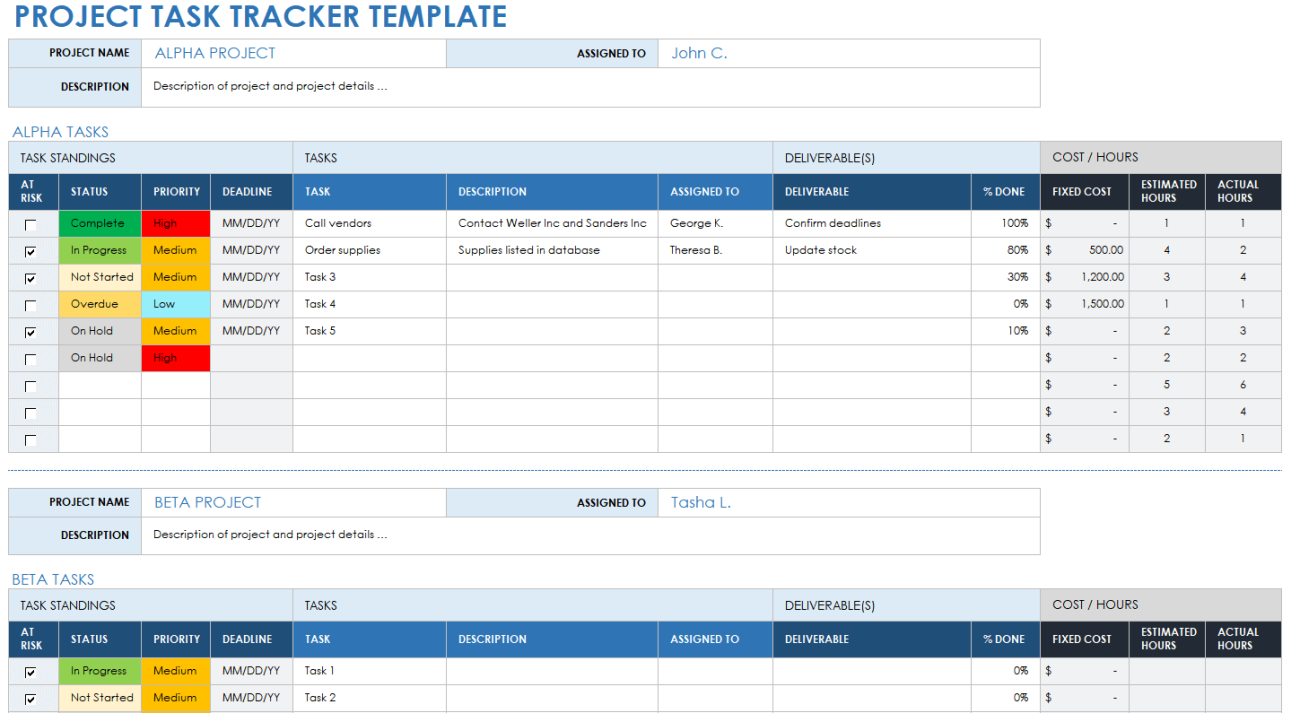This screenshot has width=1300, height=713.
Task: Click the Tasha L. assigned-to cell
Action: pos(848,503)
